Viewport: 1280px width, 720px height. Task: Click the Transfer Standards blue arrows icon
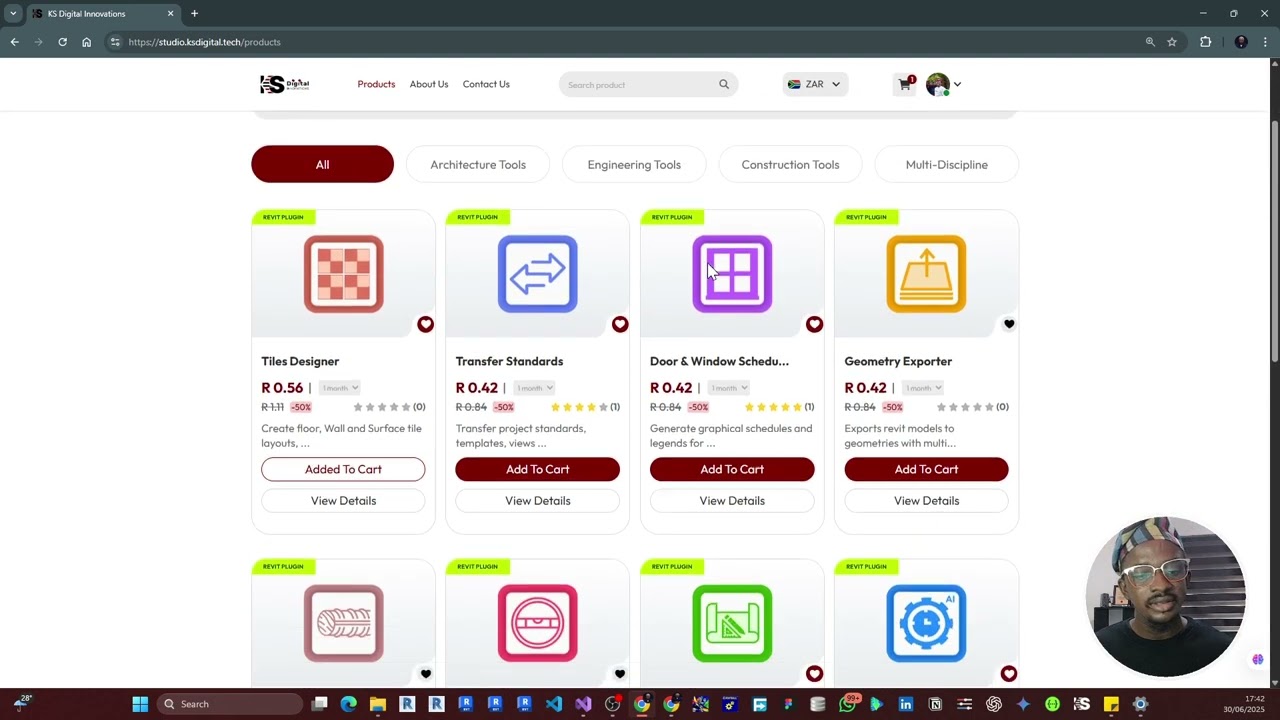tap(537, 274)
